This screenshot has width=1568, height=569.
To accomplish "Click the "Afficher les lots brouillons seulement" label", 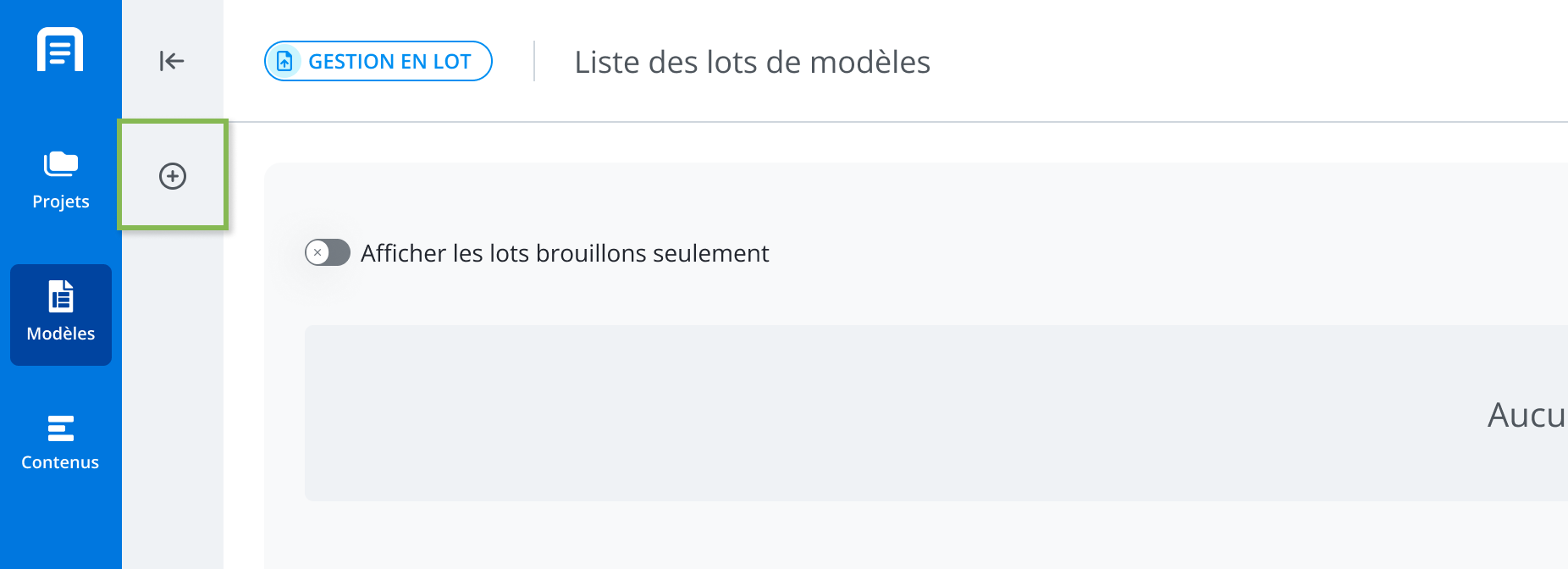I will click(565, 253).
